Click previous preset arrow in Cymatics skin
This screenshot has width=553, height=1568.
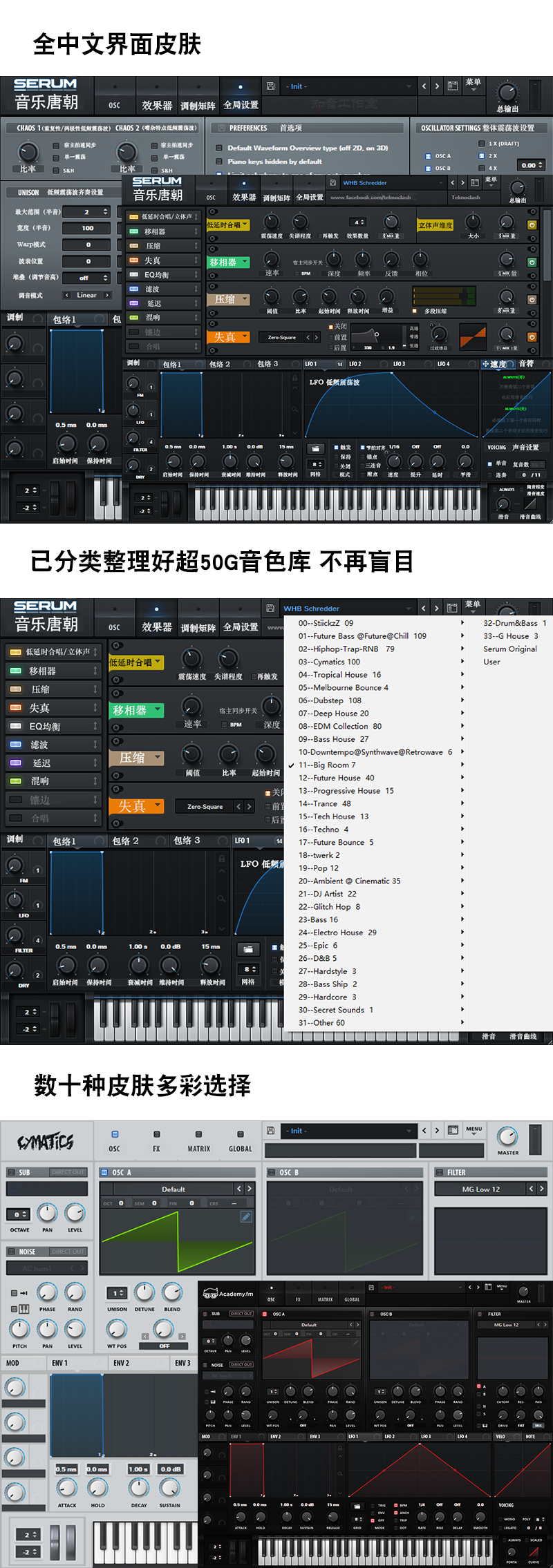click(424, 1131)
